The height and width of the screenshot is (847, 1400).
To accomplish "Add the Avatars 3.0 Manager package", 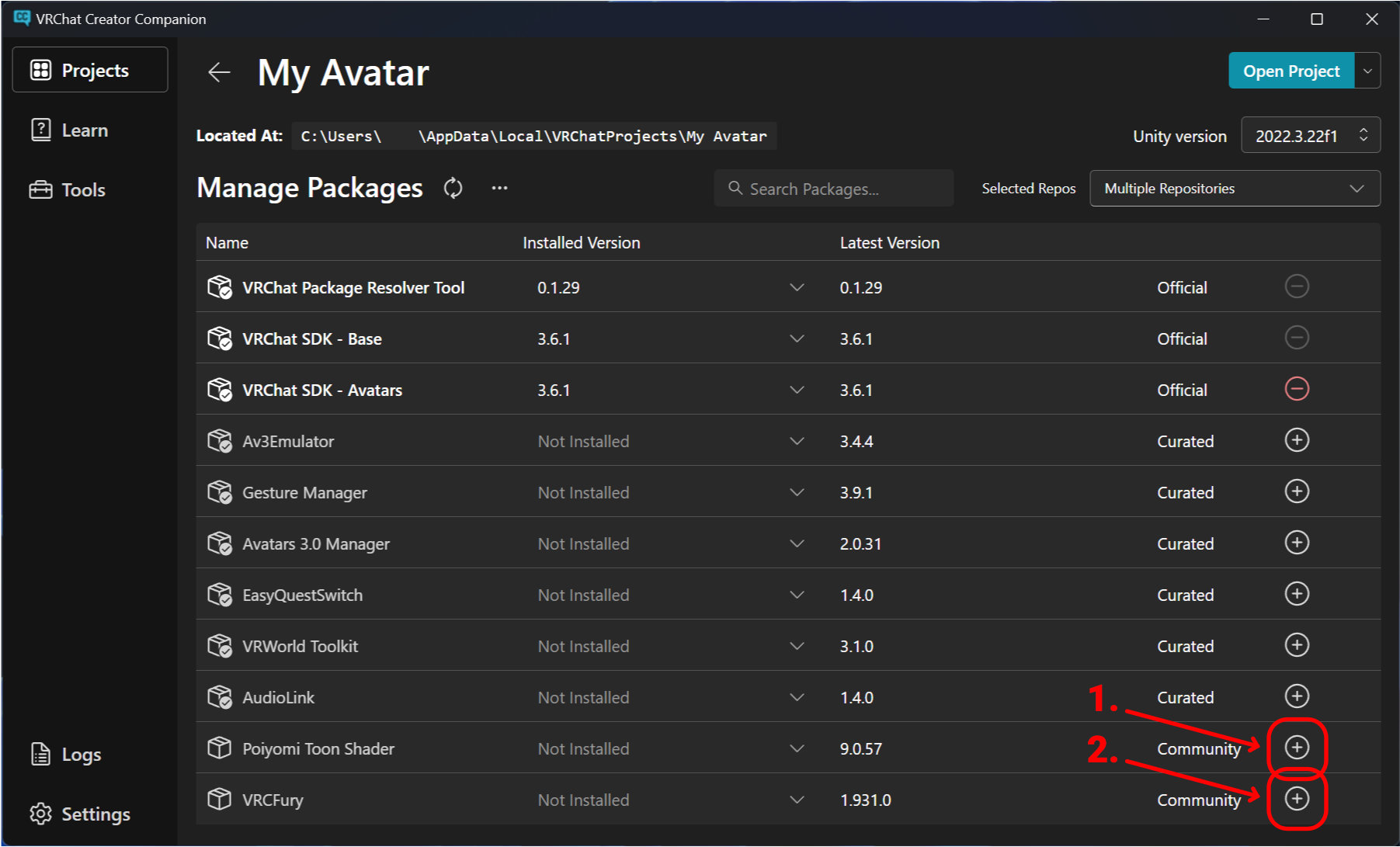I will (1297, 543).
